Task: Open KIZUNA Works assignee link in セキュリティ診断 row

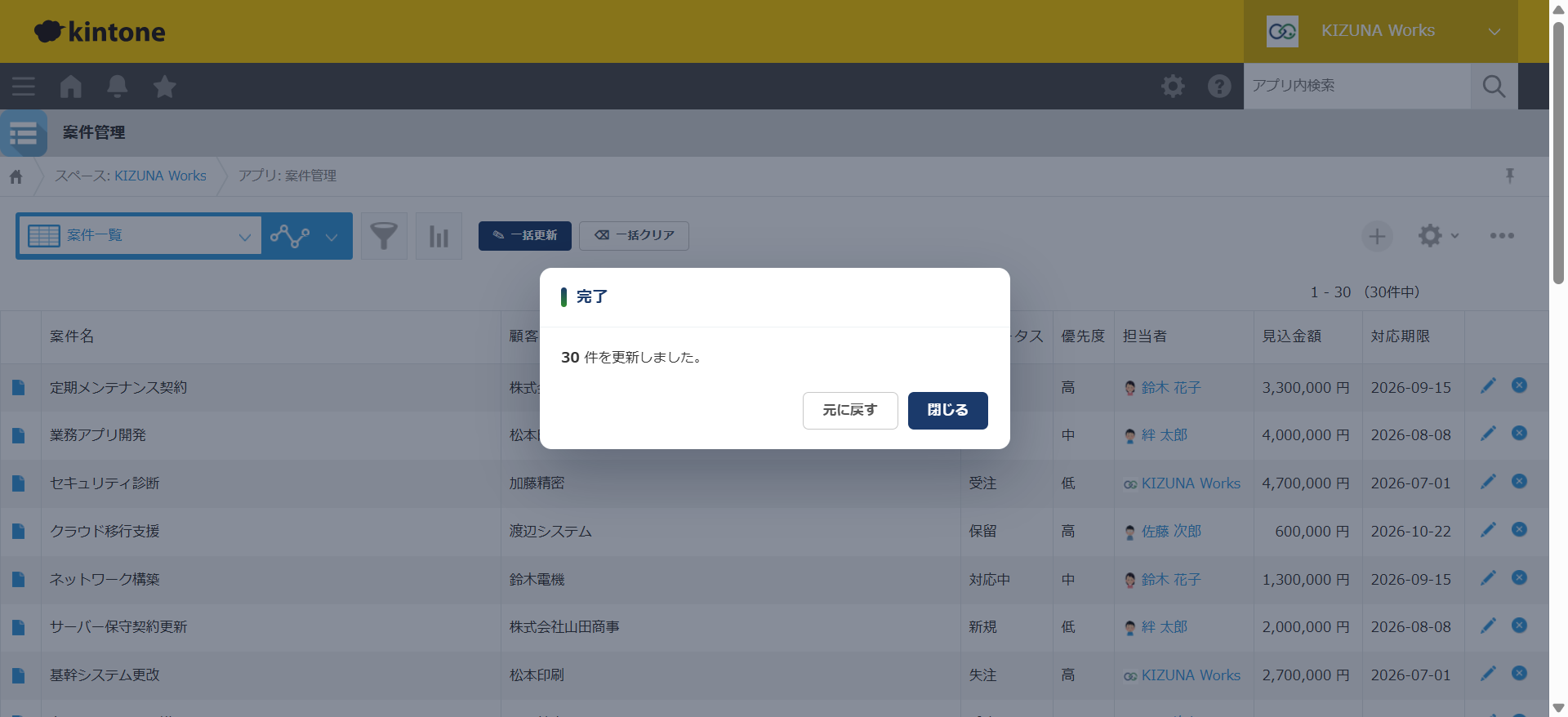Action: 1191,483
